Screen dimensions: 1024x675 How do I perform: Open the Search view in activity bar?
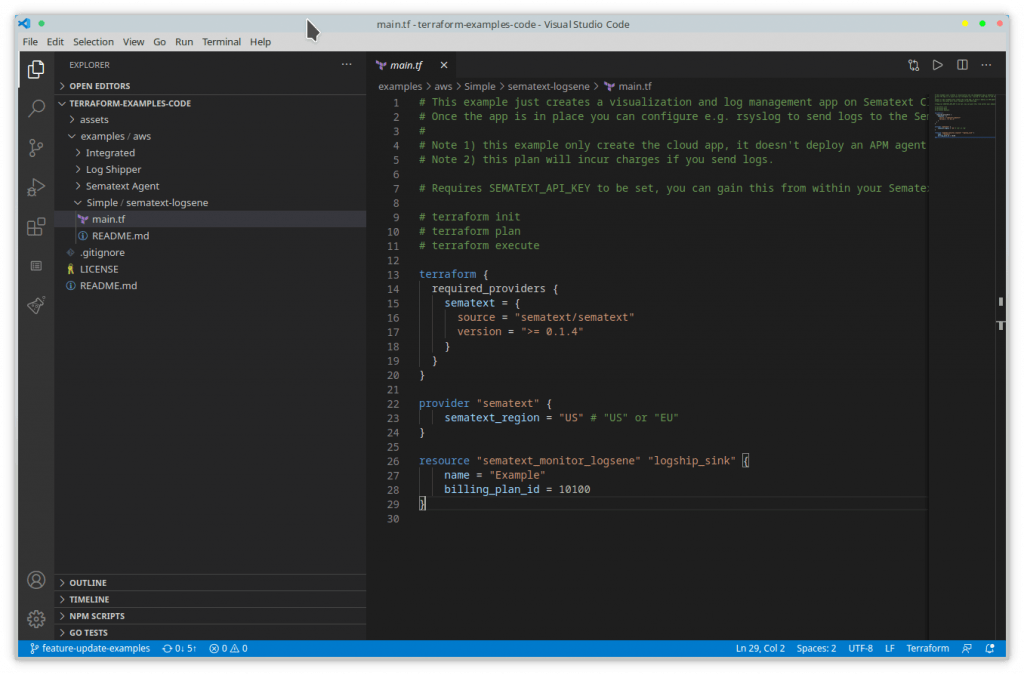(x=36, y=108)
